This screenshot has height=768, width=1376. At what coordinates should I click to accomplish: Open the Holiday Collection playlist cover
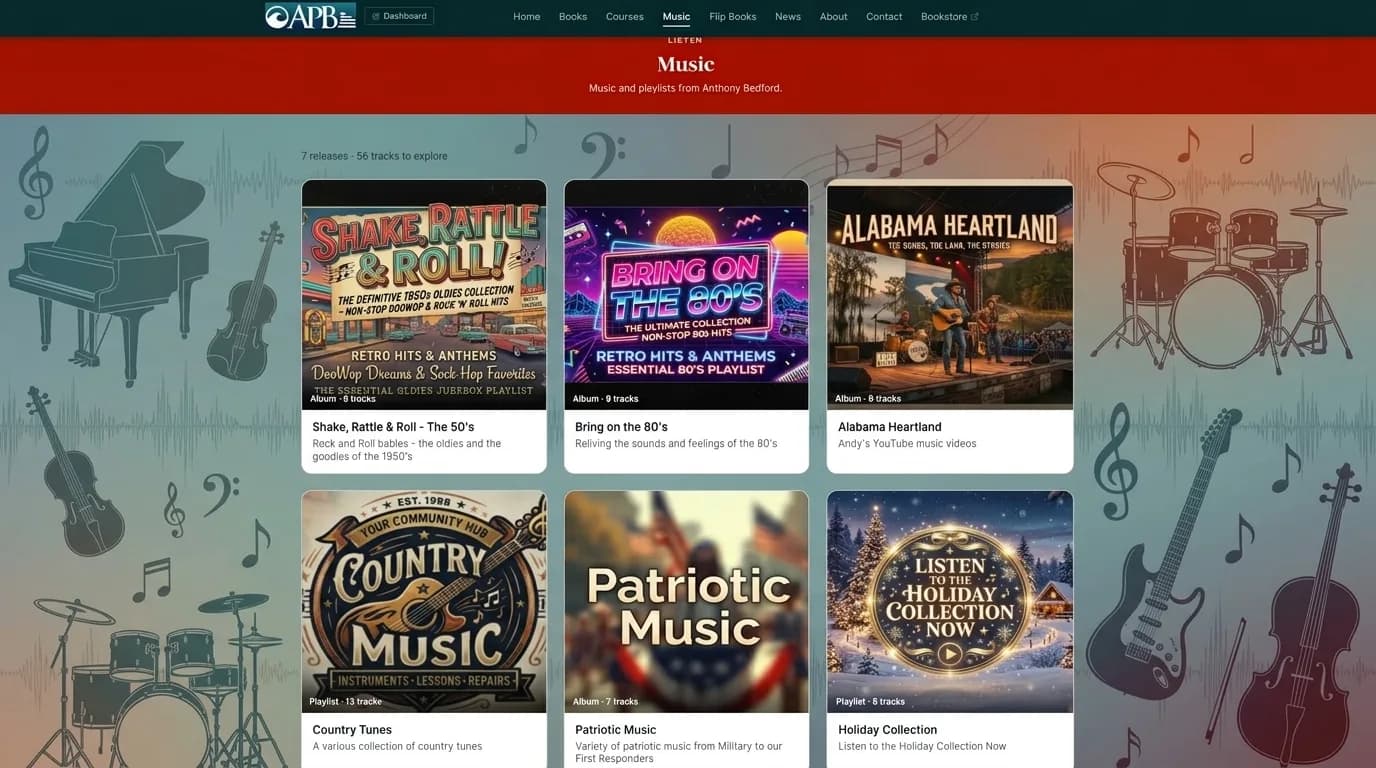(950, 602)
